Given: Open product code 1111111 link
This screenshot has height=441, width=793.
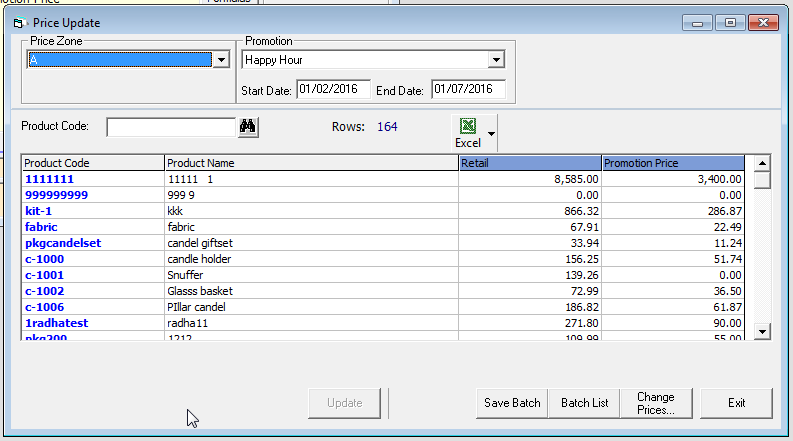Looking at the screenshot, I should pyautogui.click(x=50, y=179).
